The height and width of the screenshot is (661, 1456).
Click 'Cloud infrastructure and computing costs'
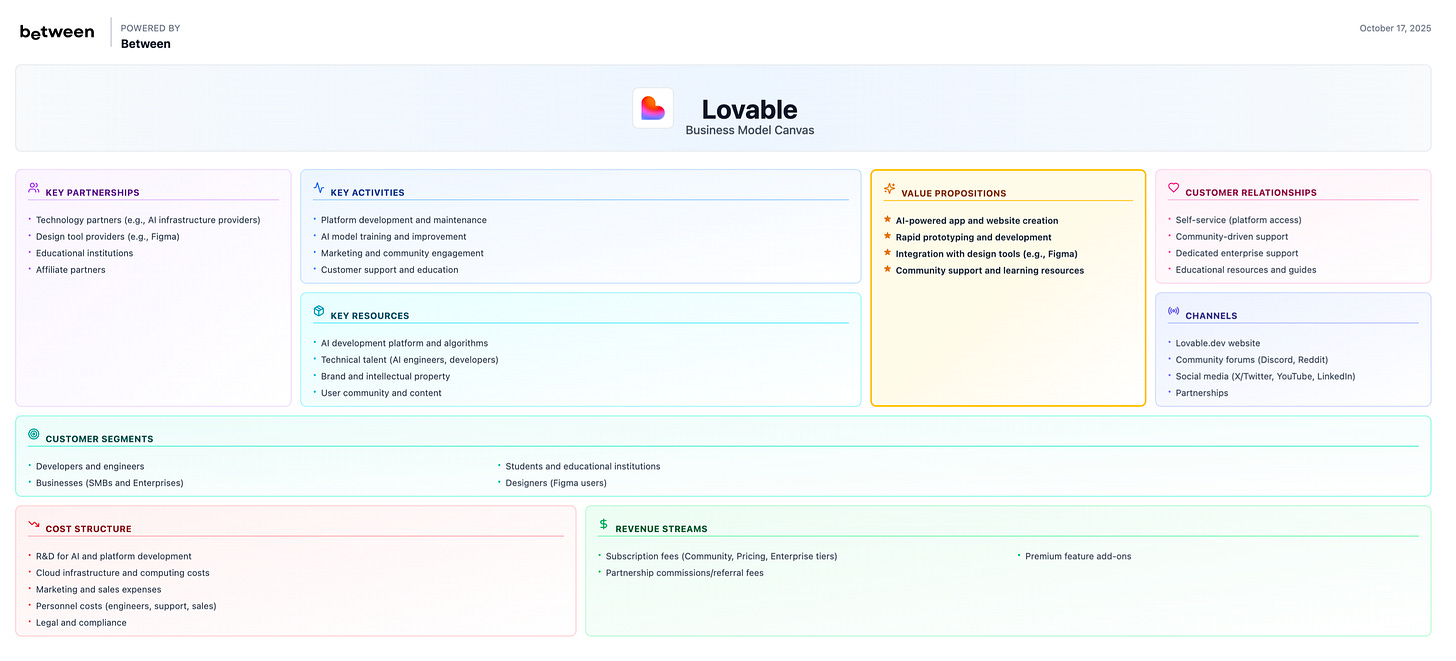click(123, 573)
